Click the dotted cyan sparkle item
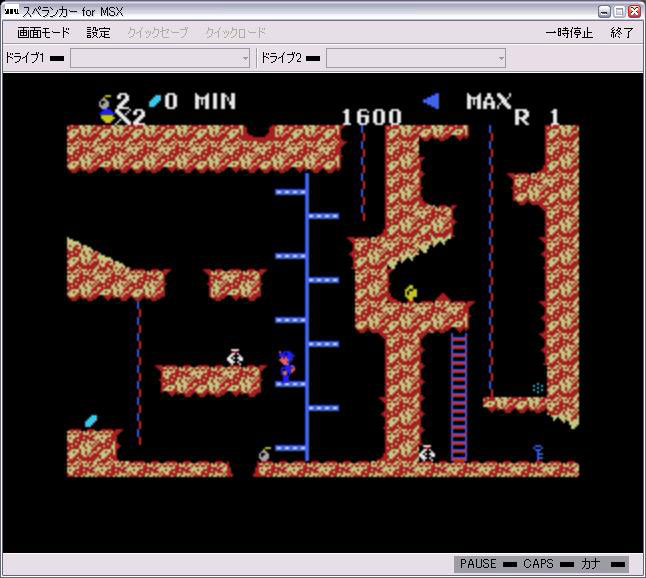Image resolution: width=646 pixels, height=578 pixels. [538, 388]
